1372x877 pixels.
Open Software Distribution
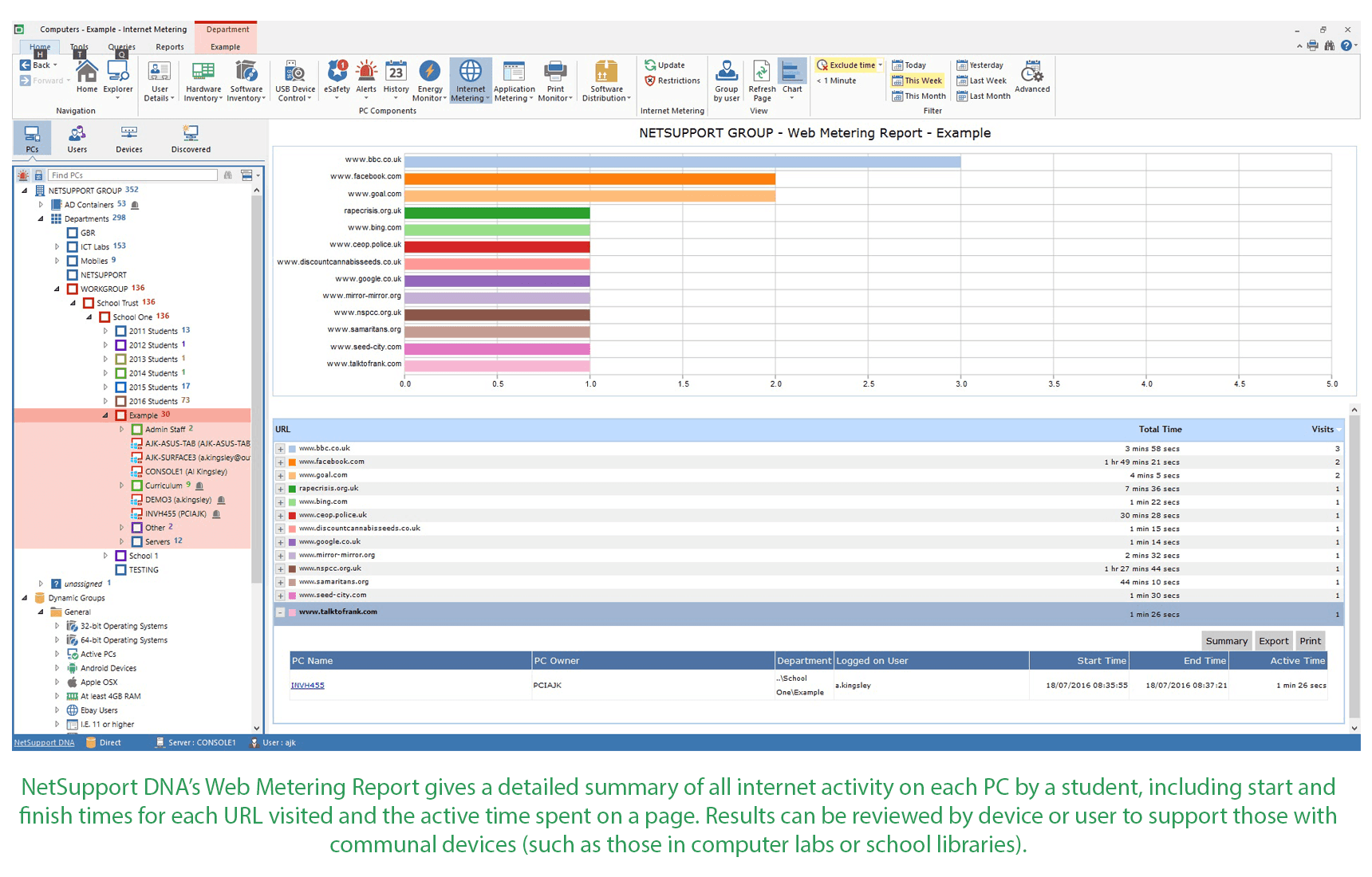point(606,78)
